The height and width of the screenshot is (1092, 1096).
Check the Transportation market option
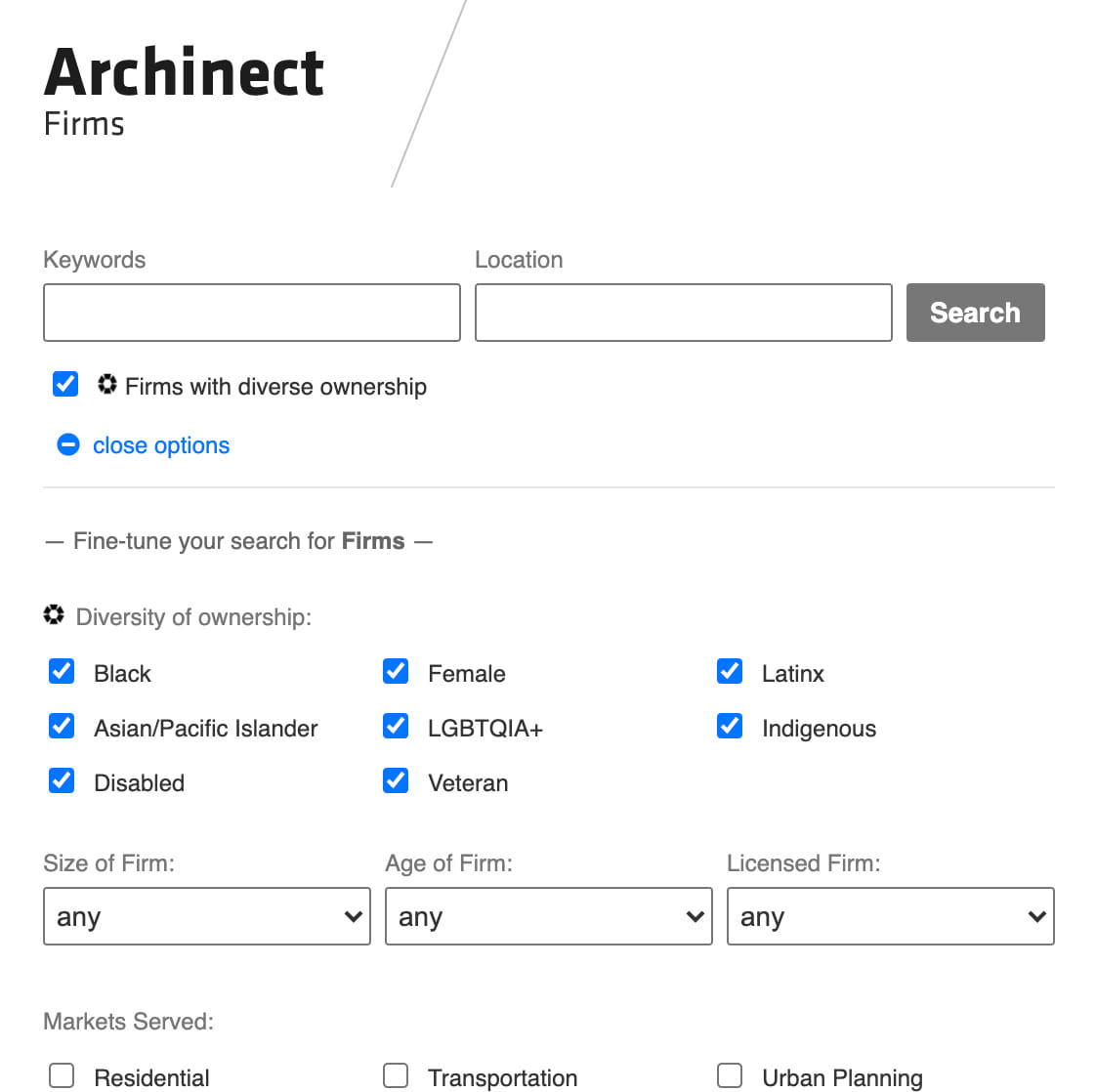click(x=396, y=1074)
